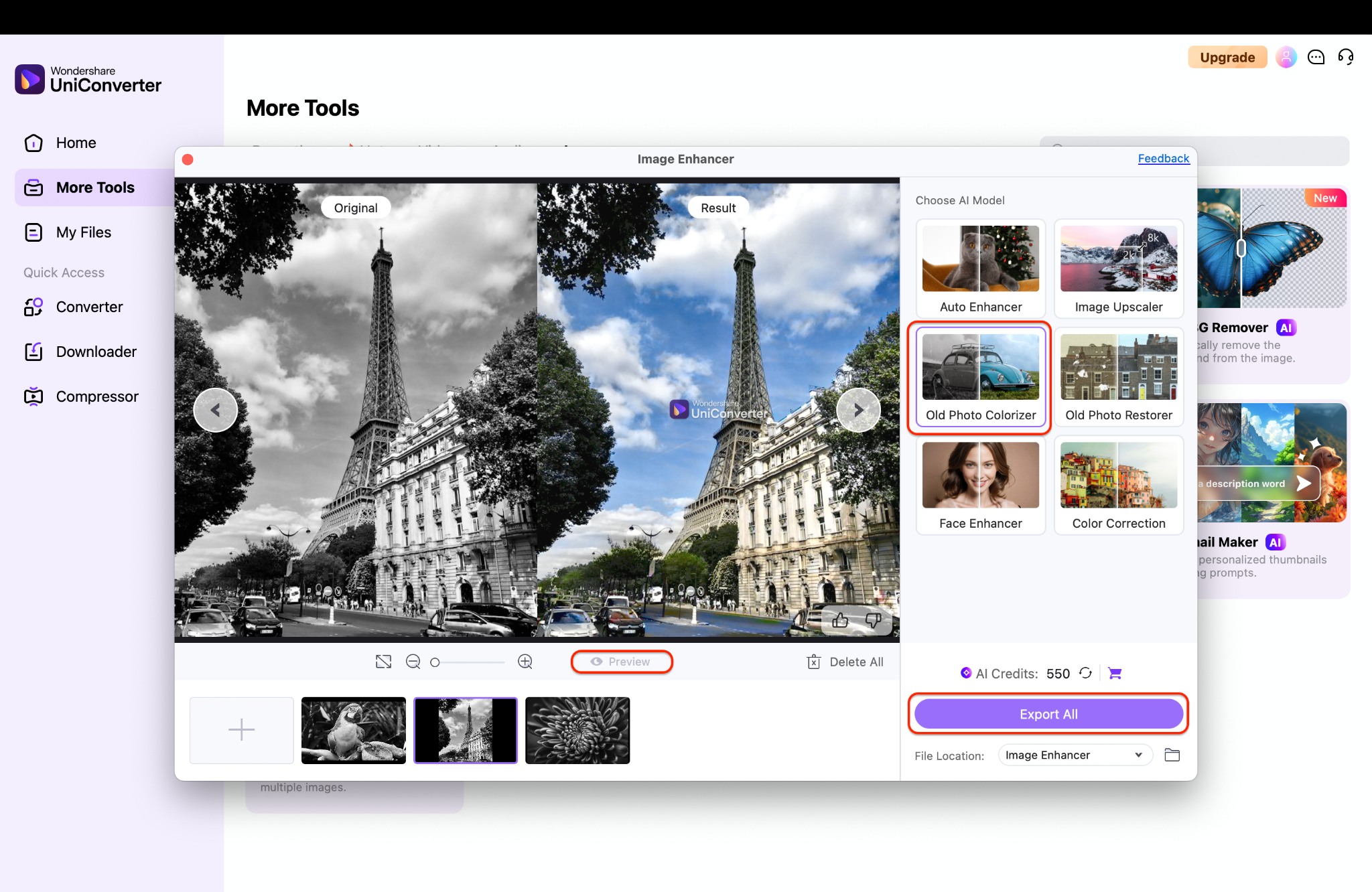Open the purple shopping cart icon
The width and height of the screenshot is (1372, 892).
click(1115, 673)
